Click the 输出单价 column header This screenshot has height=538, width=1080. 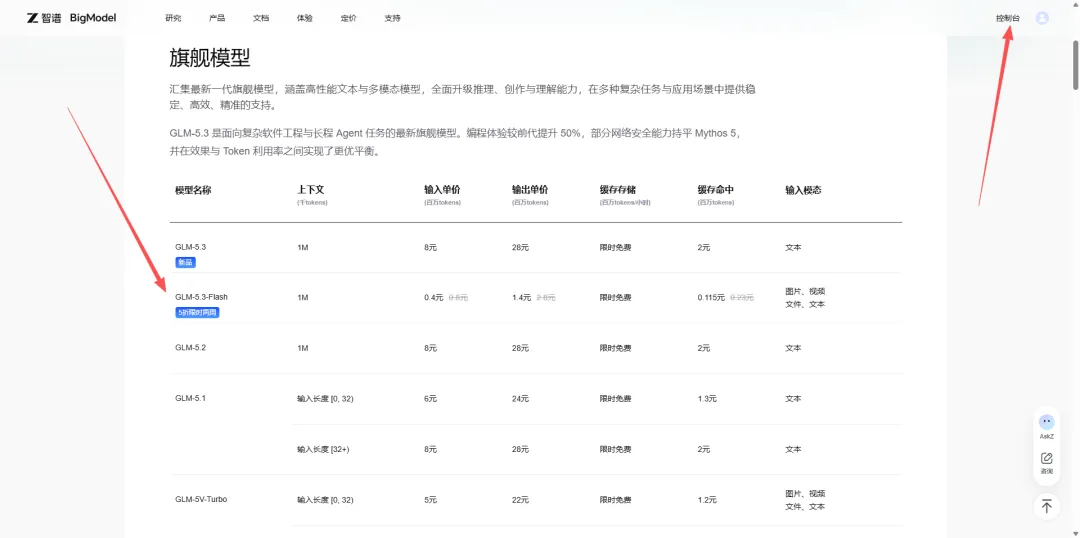coord(530,190)
